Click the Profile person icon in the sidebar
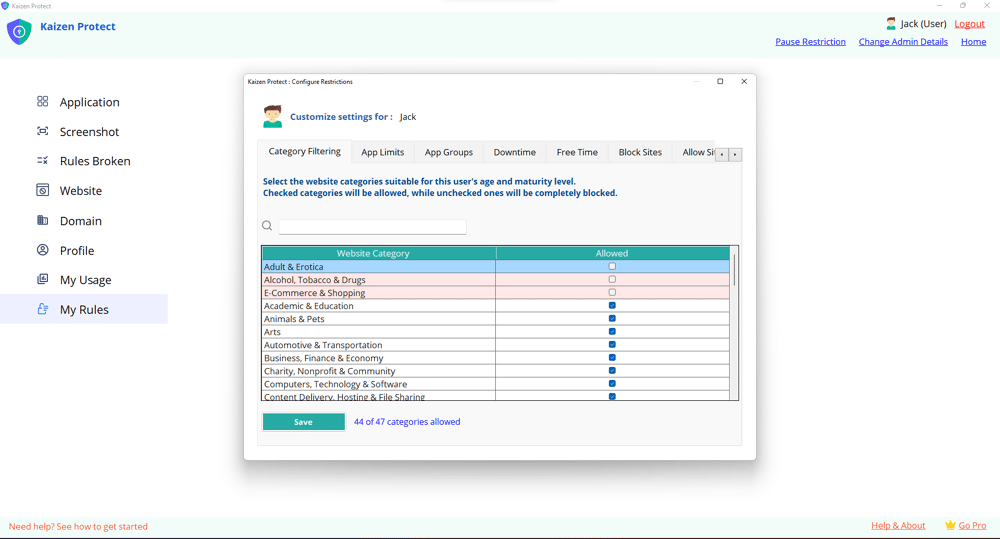Image resolution: width=1000 pixels, height=539 pixels. [x=42, y=250]
